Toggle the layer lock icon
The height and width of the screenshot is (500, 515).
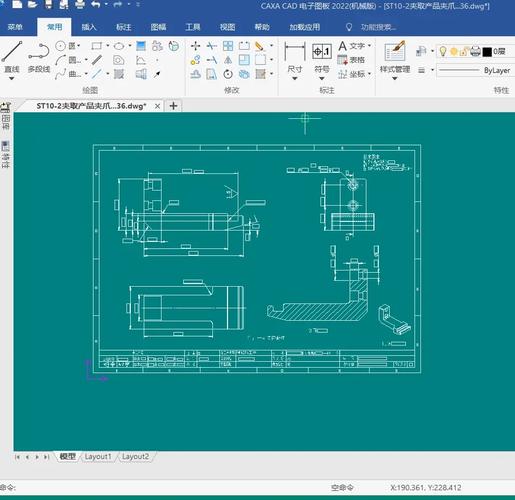[464, 52]
